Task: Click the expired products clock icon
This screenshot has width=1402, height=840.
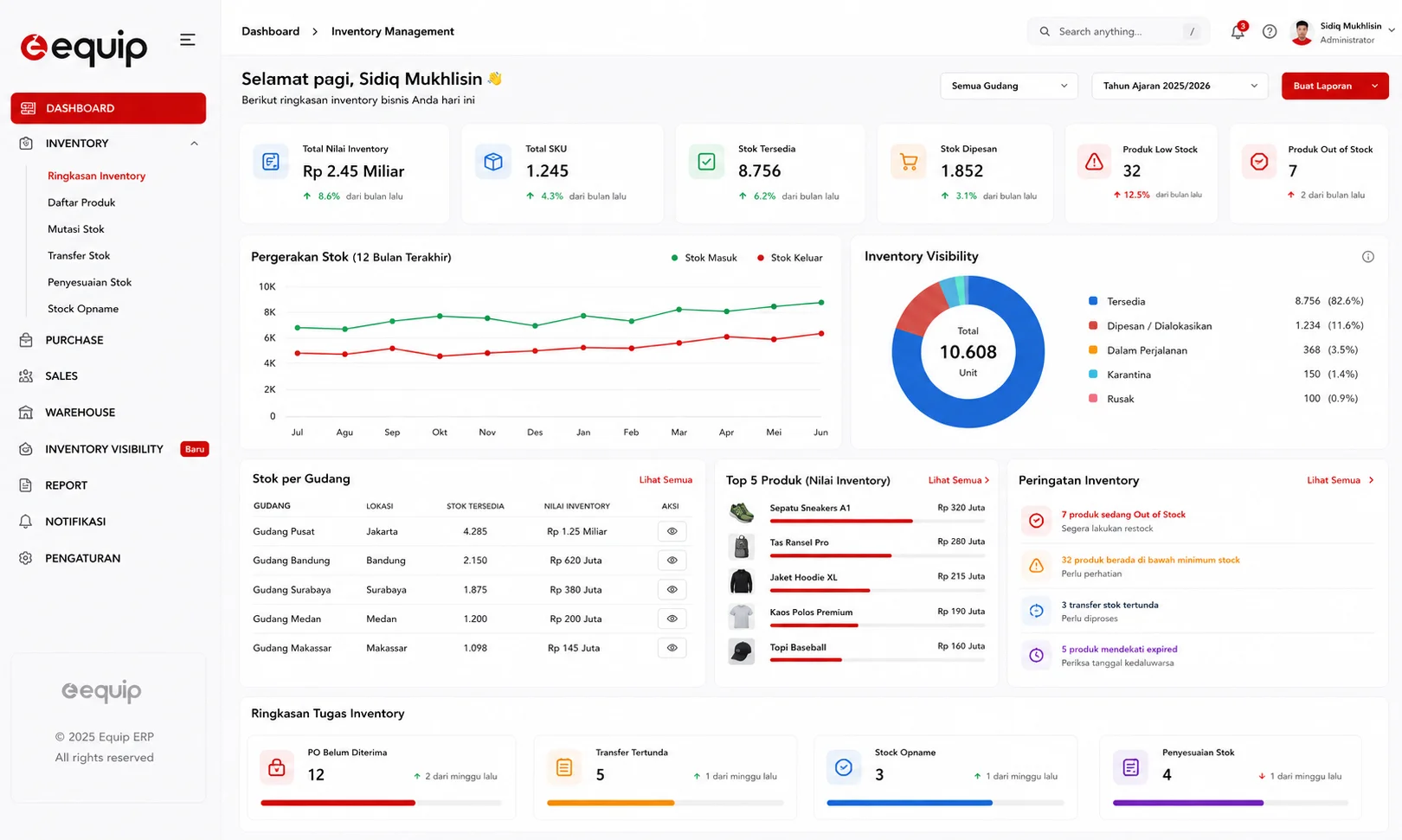Action: pyautogui.click(x=1036, y=656)
